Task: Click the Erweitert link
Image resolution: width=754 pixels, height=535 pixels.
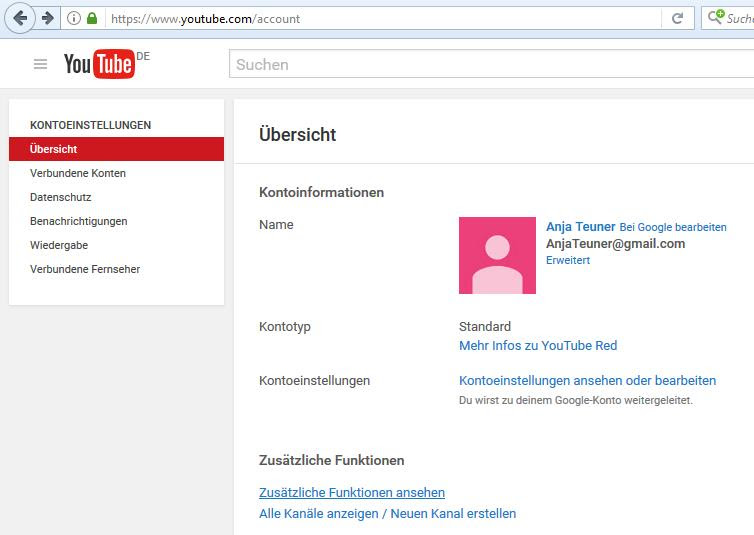Action: (x=568, y=260)
